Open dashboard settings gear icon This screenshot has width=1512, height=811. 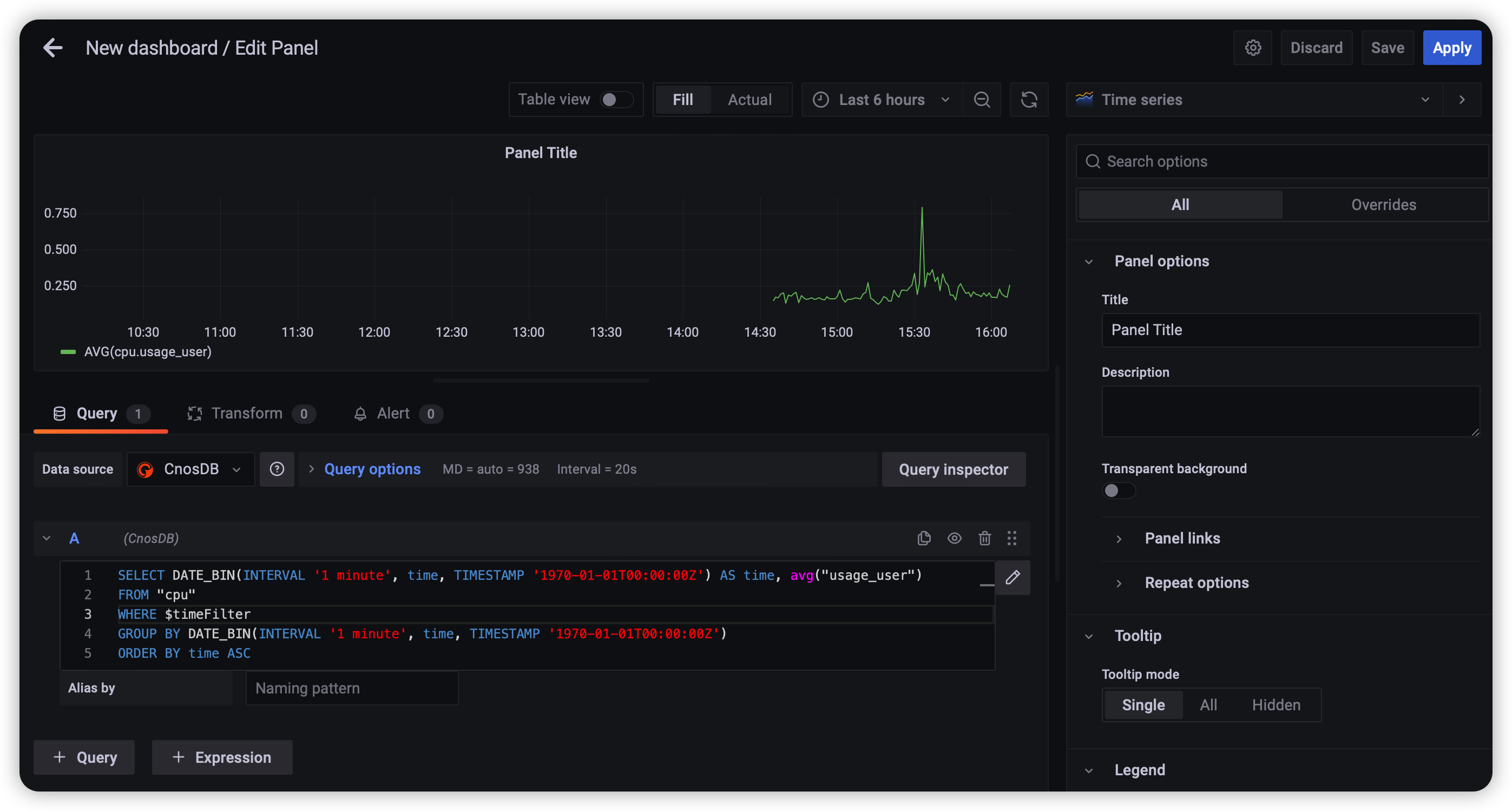[x=1253, y=48]
